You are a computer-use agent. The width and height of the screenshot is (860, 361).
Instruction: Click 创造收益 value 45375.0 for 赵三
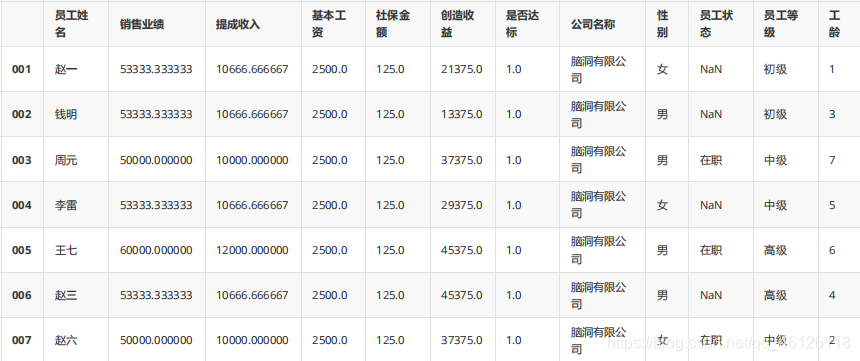462,295
